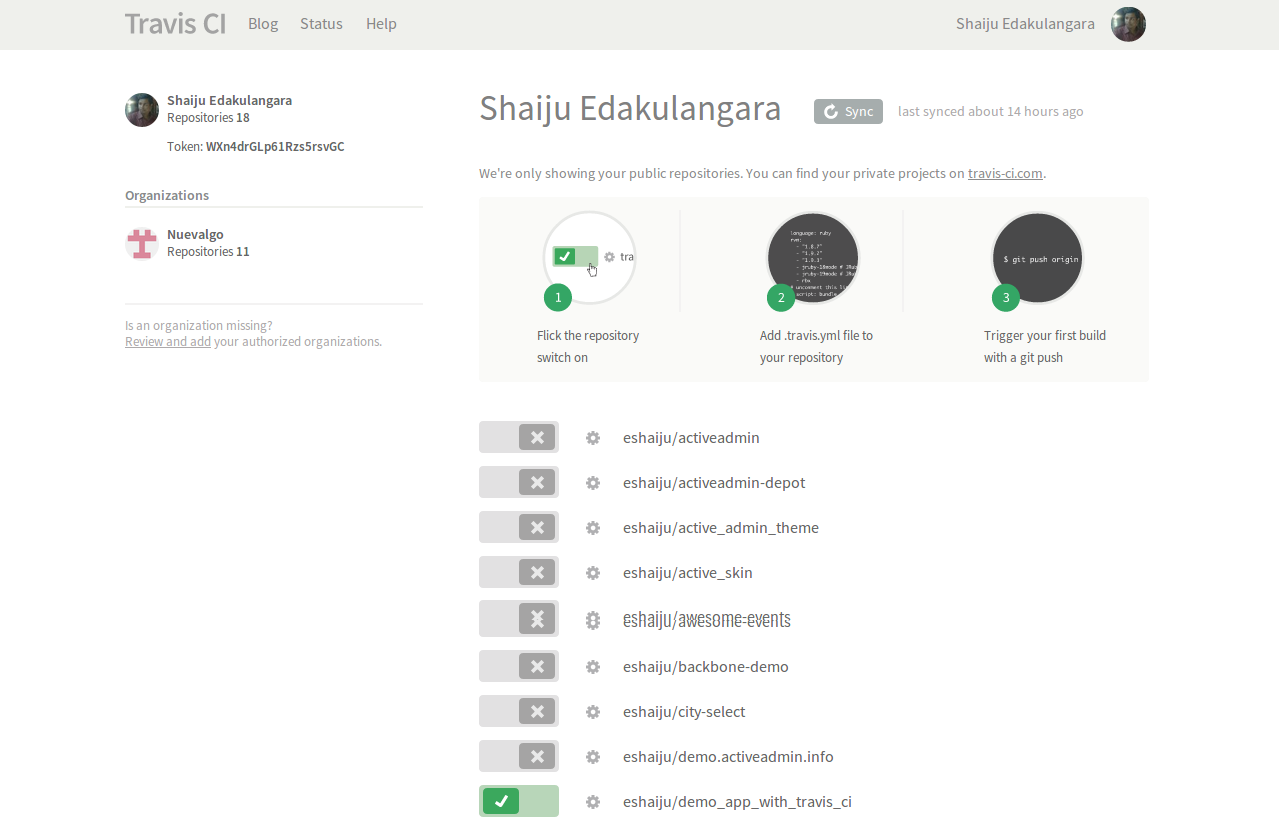Viewport: 1279px width, 823px height.
Task: Open the eshaiju/active_skin repository name
Action: [x=687, y=572]
